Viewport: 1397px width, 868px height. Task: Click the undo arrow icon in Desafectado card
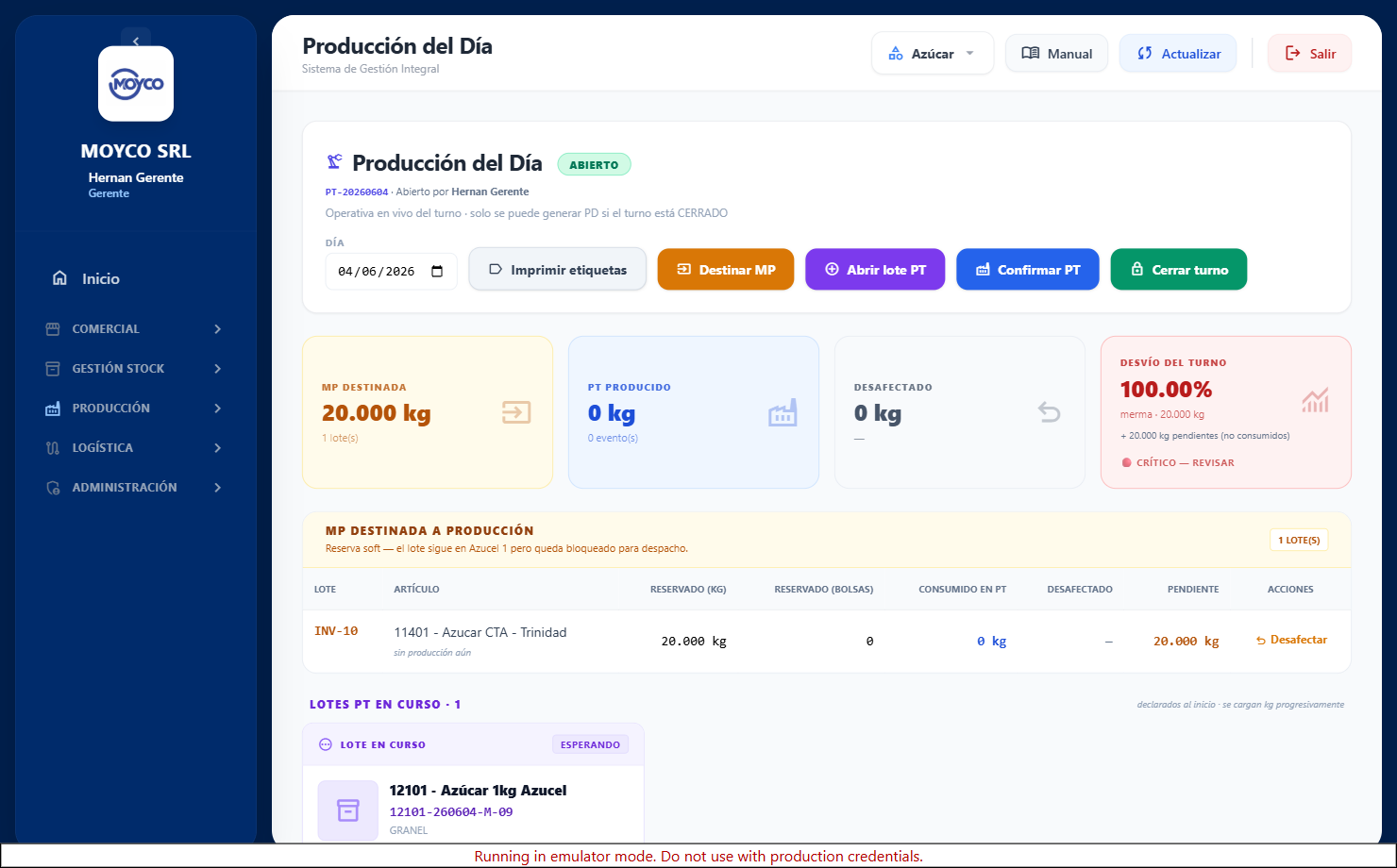[1050, 412]
